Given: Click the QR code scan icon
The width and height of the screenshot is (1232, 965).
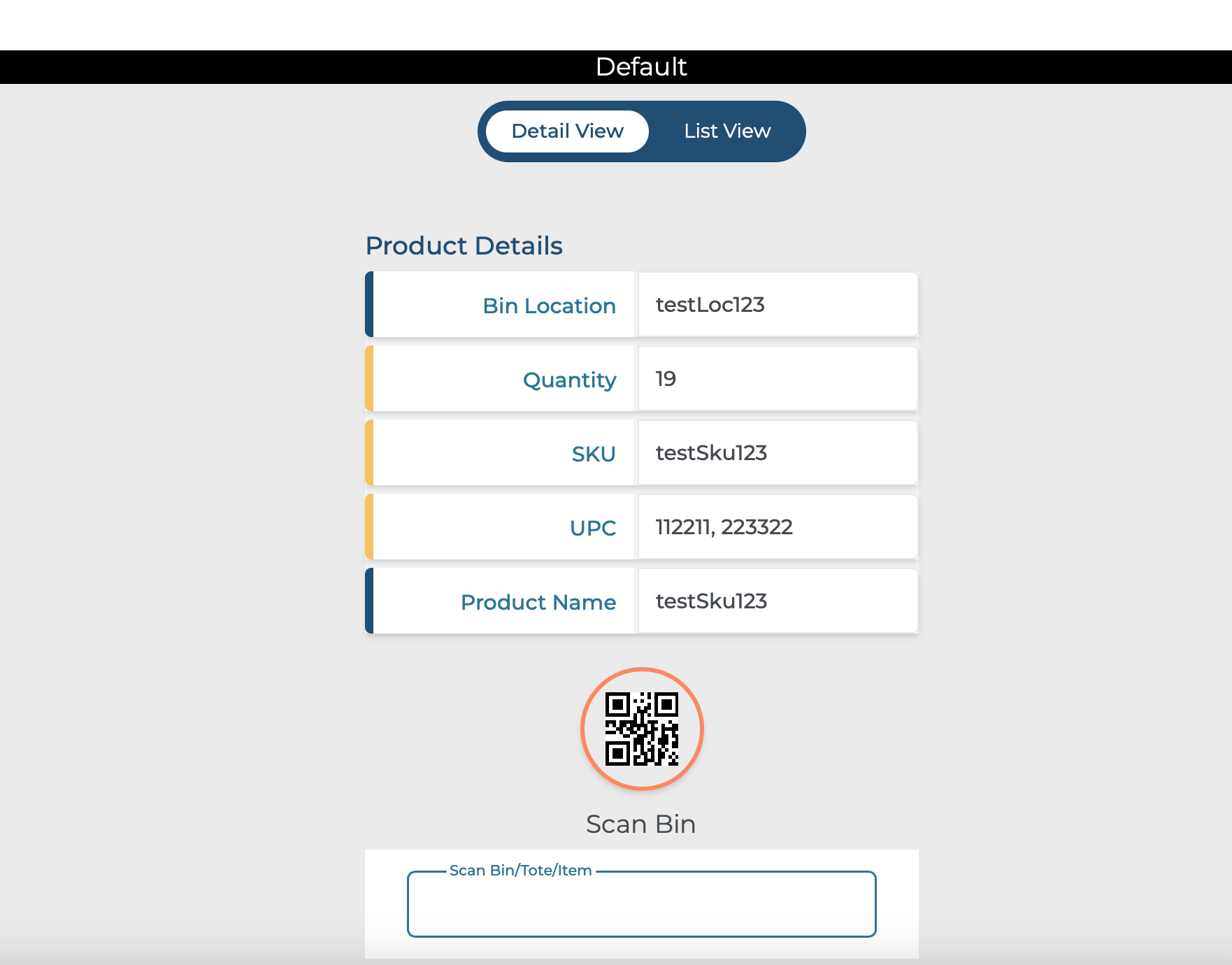Looking at the screenshot, I should tap(641, 729).
